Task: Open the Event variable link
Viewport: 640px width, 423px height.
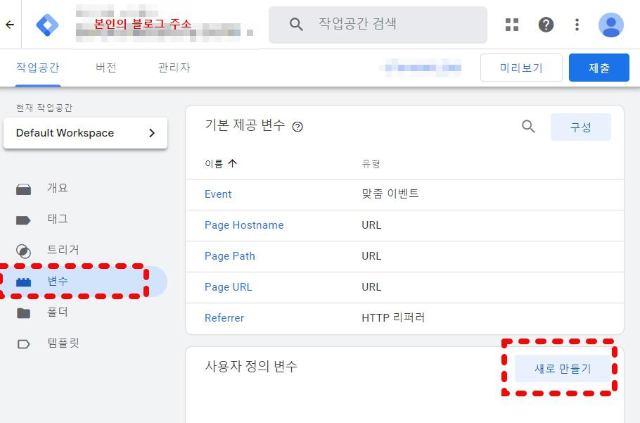Action: 218,194
